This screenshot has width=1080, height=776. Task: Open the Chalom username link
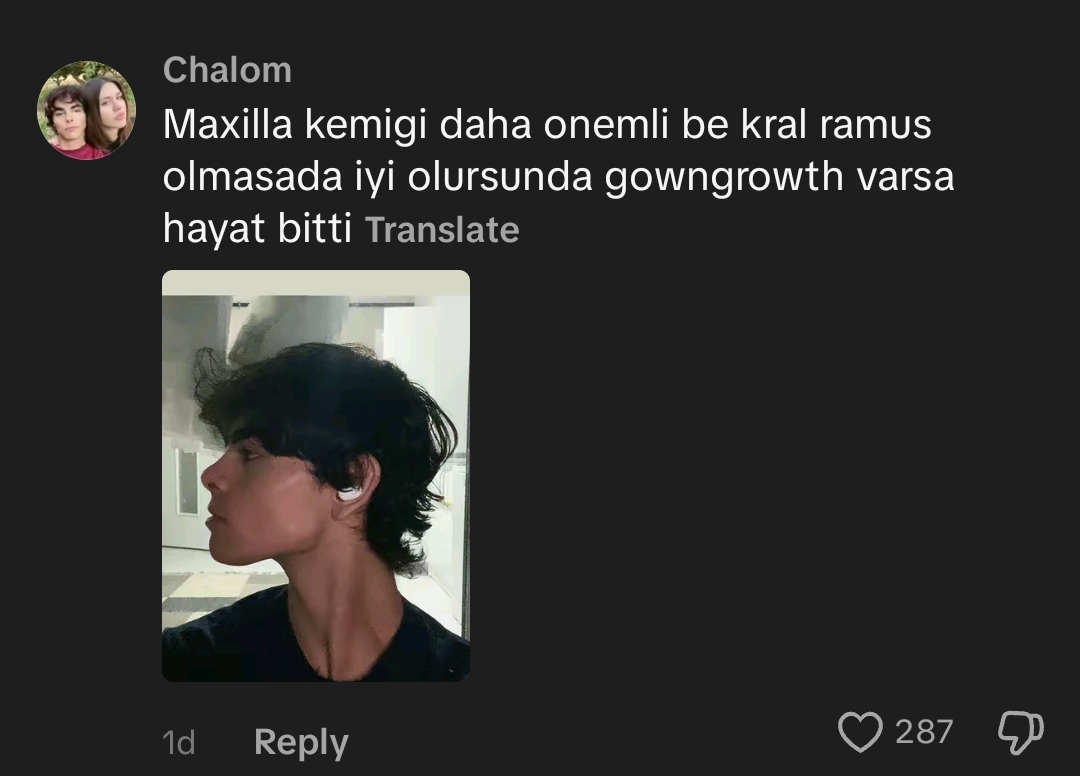(227, 70)
